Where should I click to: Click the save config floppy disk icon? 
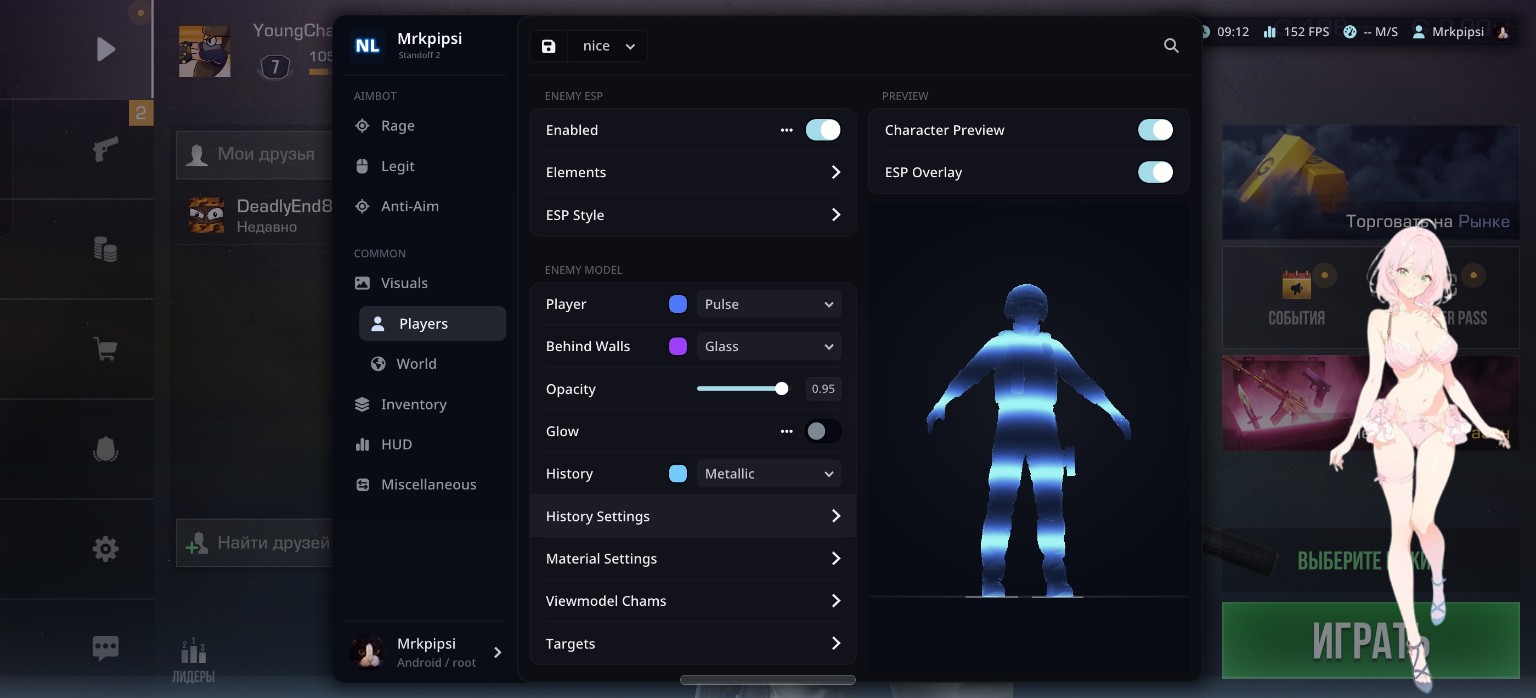point(548,46)
